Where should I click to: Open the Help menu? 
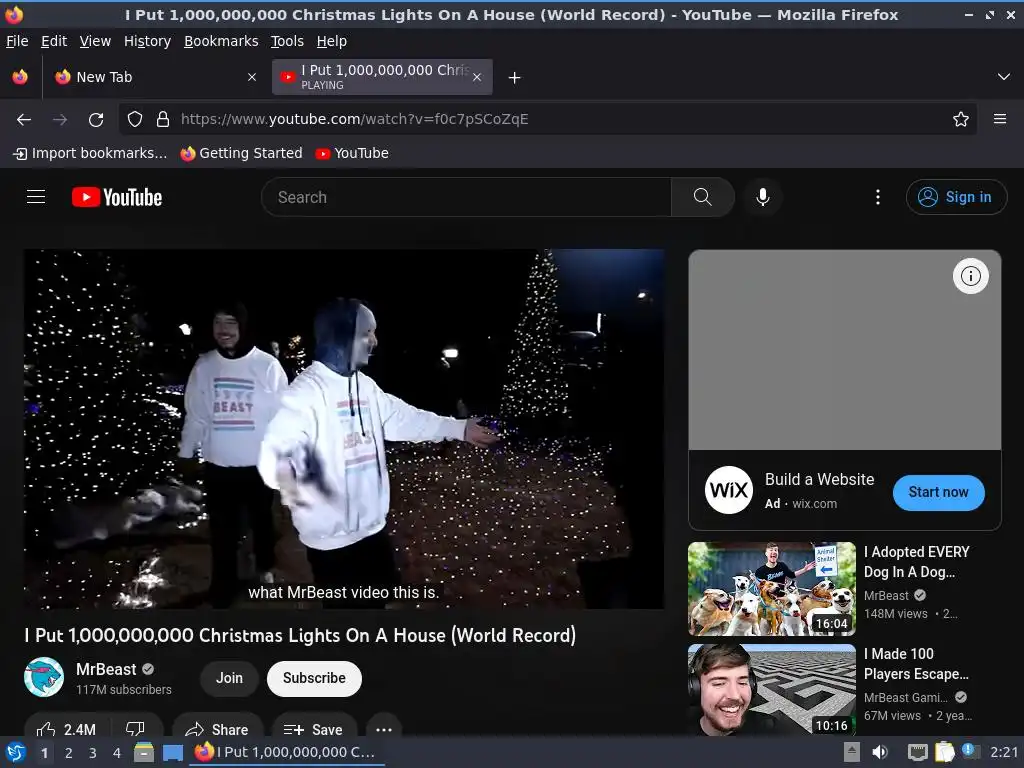(x=331, y=41)
